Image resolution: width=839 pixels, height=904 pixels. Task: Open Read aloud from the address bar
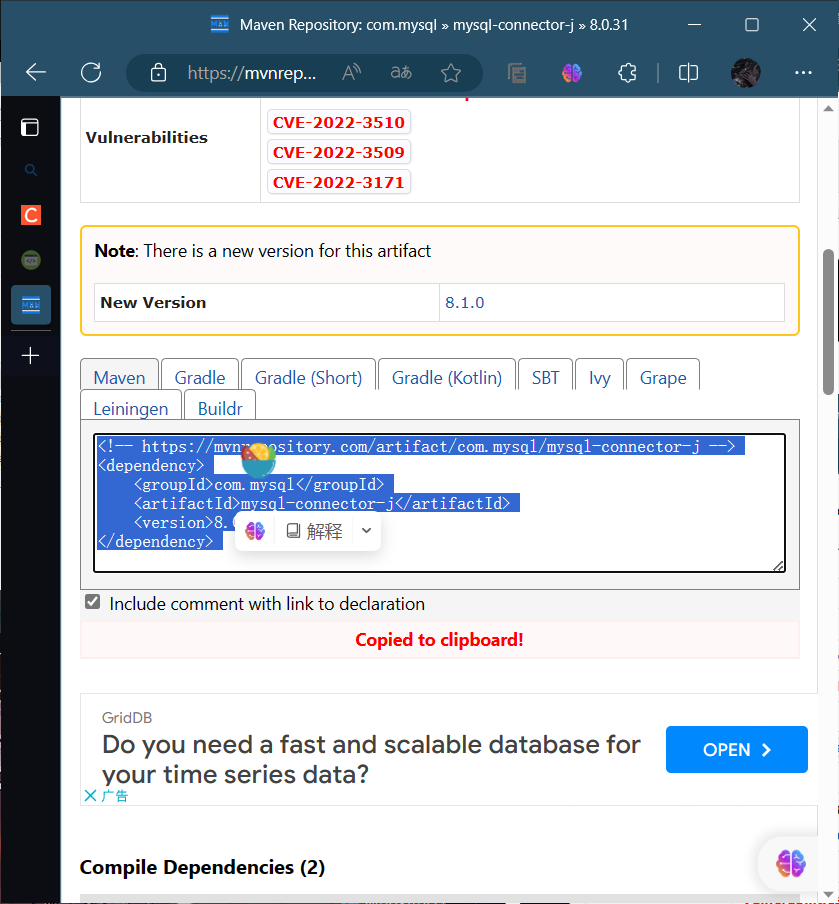coord(351,73)
